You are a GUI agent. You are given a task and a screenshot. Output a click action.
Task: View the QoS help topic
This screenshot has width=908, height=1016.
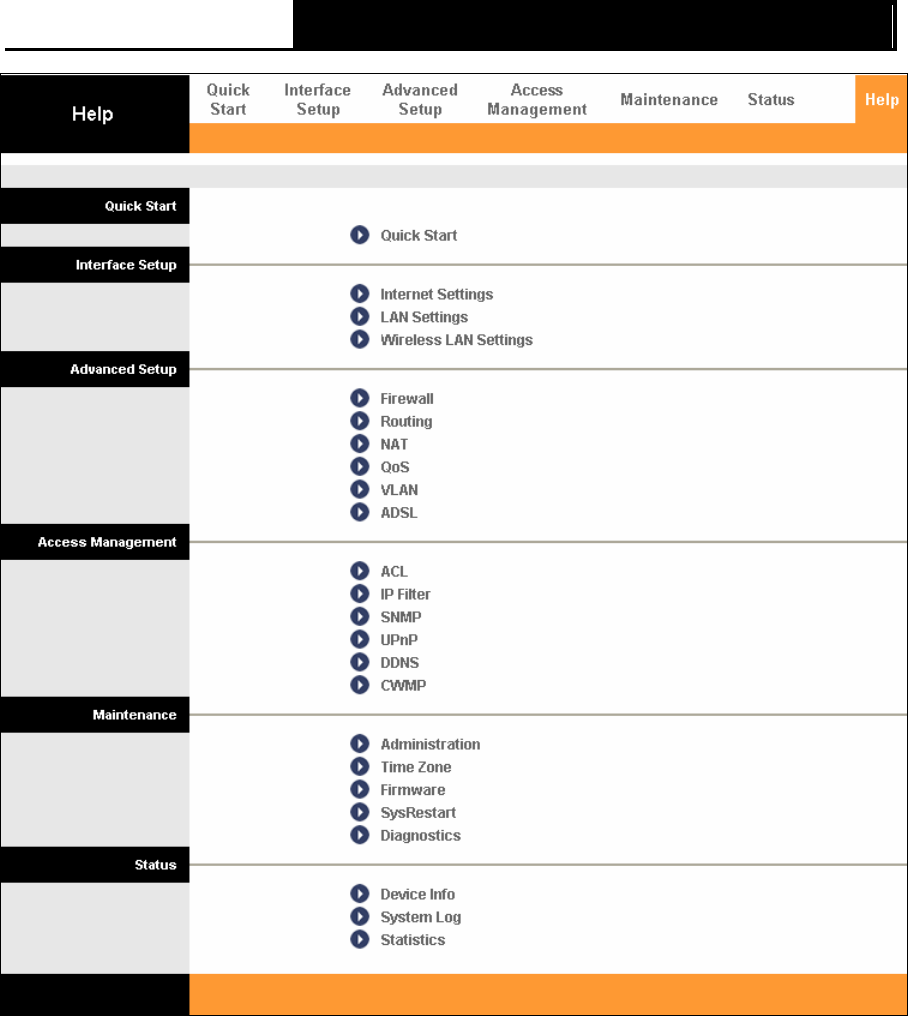pyautogui.click(x=395, y=467)
